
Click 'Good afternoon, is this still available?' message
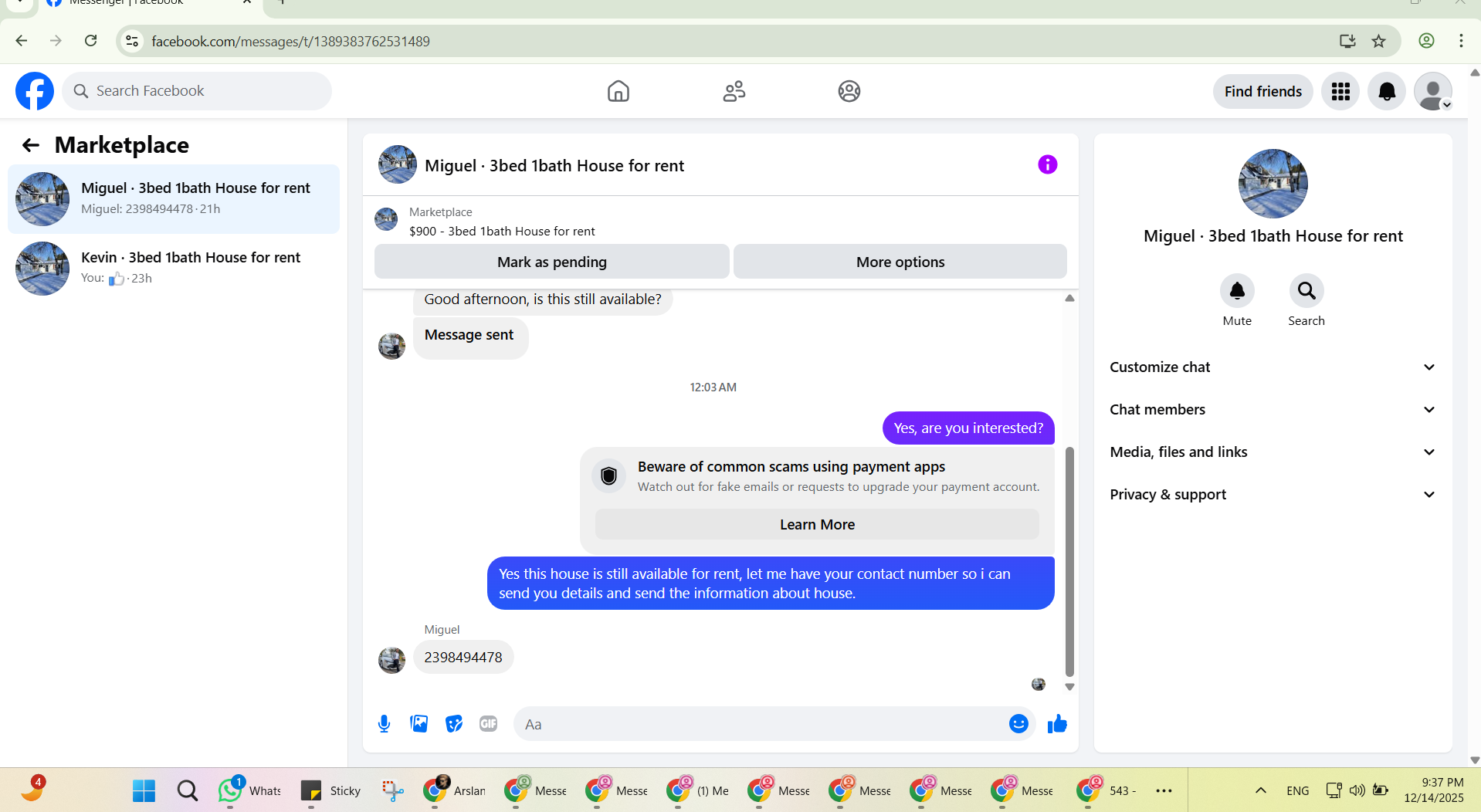coord(543,299)
